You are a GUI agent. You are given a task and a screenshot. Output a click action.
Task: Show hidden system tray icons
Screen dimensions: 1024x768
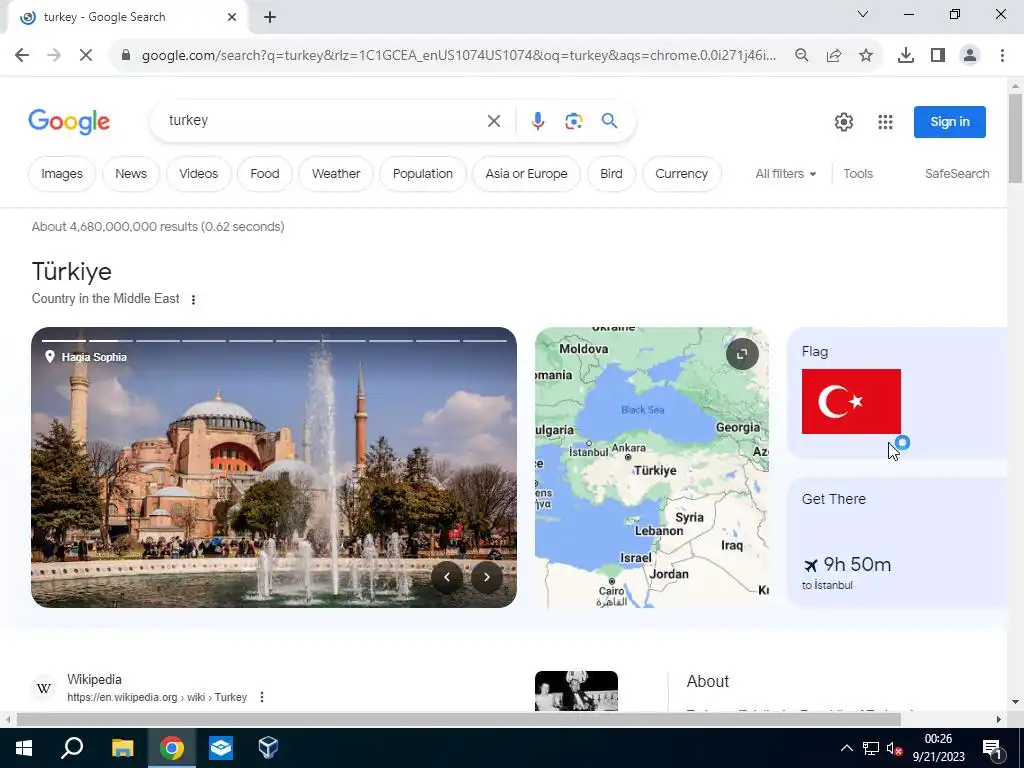point(846,748)
